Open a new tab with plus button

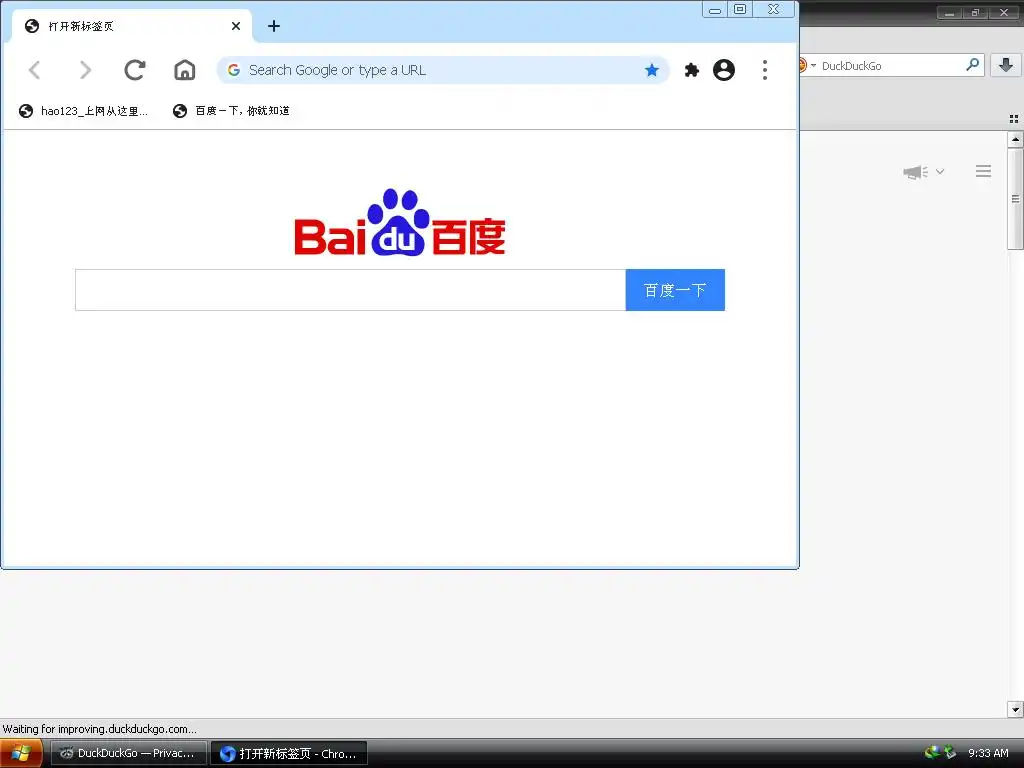(x=274, y=26)
